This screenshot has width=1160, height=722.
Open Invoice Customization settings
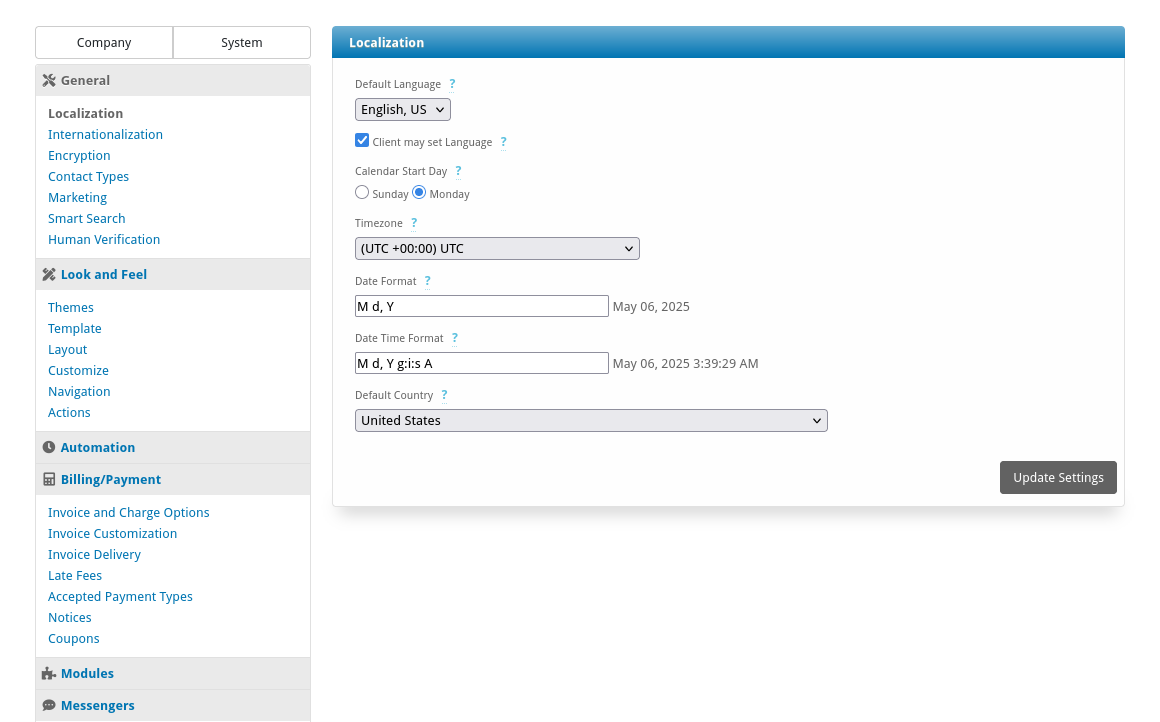tap(112, 533)
